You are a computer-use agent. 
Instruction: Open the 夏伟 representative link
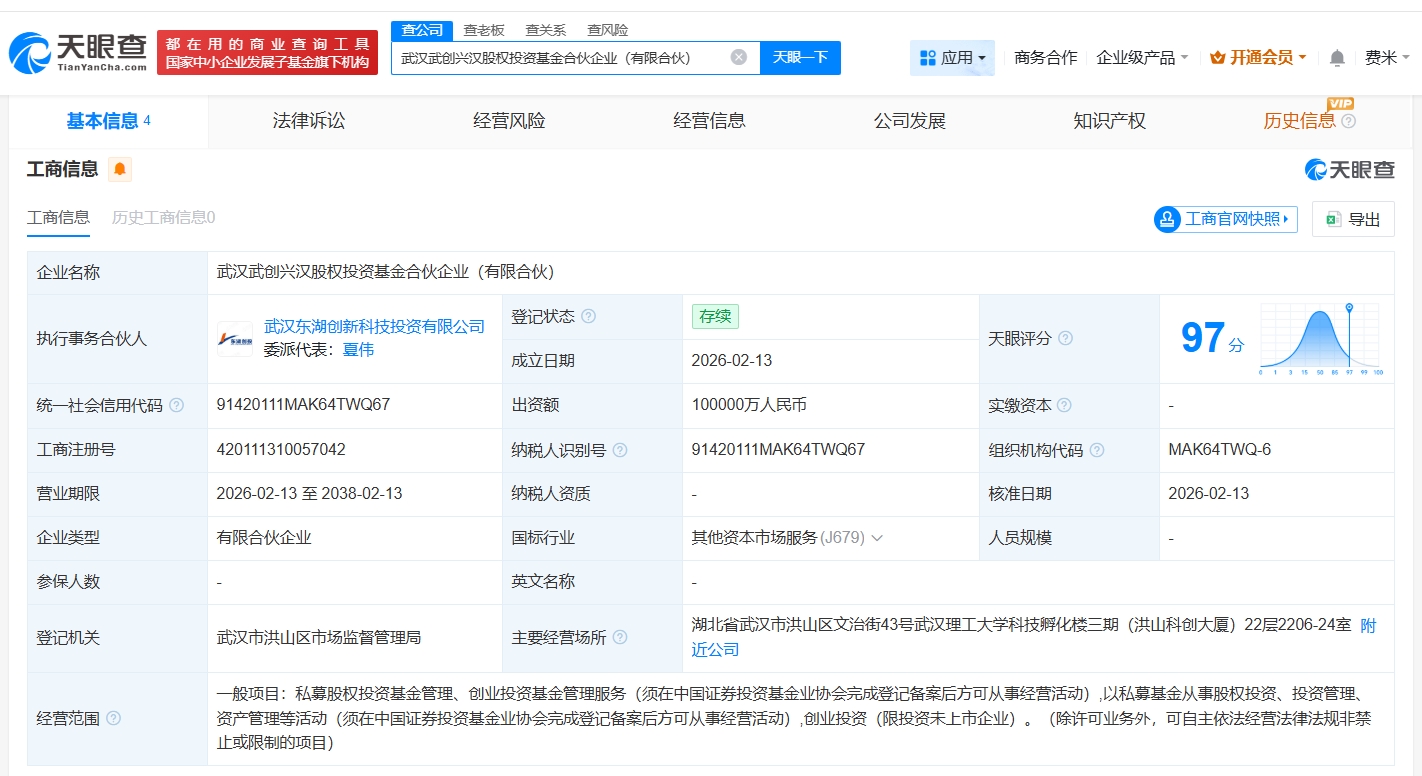tap(358, 350)
